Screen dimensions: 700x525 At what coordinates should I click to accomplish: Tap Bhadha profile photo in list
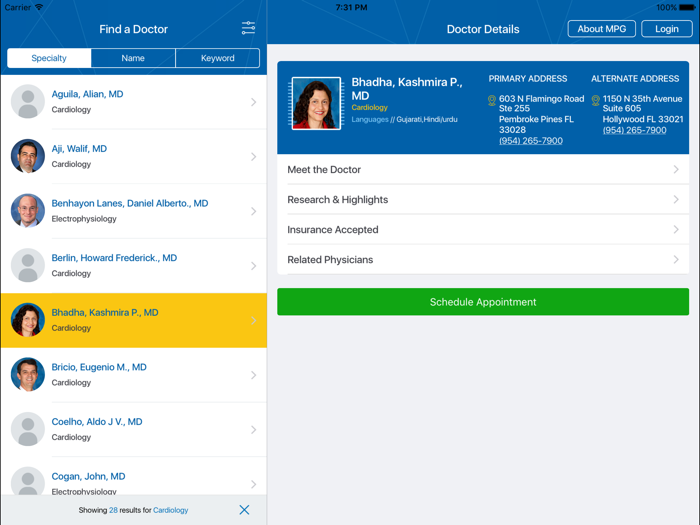point(28,320)
